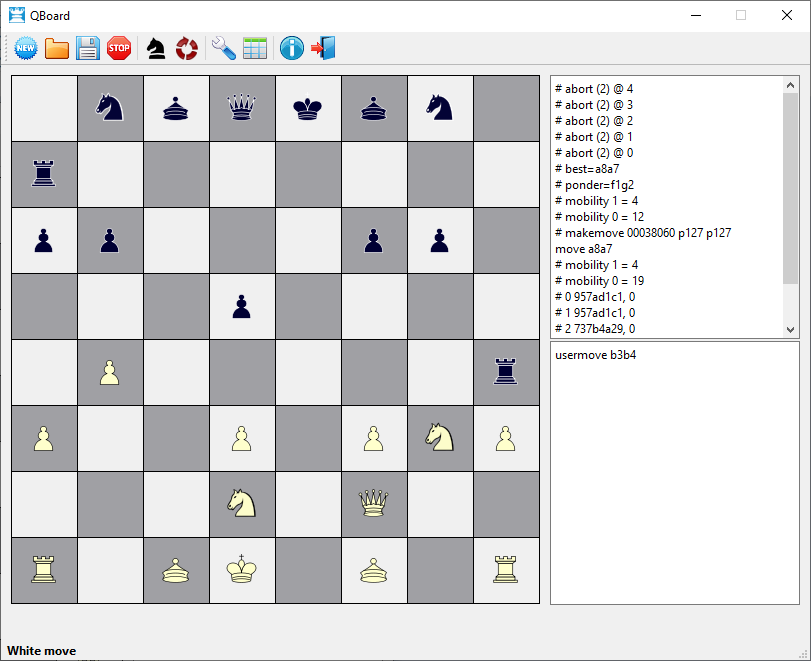Select the white pawn on f3
Screen dimensions: 811x661
(x=373, y=438)
